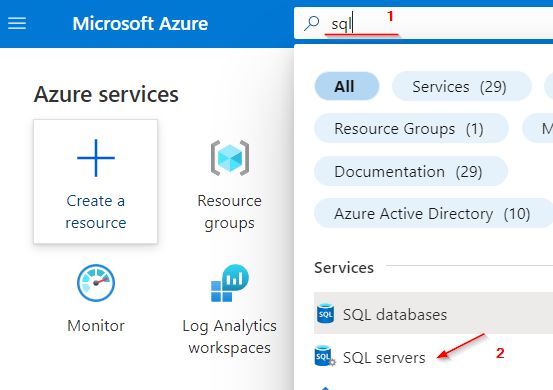The height and width of the screenshot is (390, 553).
Task: Select the All filter pill
Action: [347, 86]
